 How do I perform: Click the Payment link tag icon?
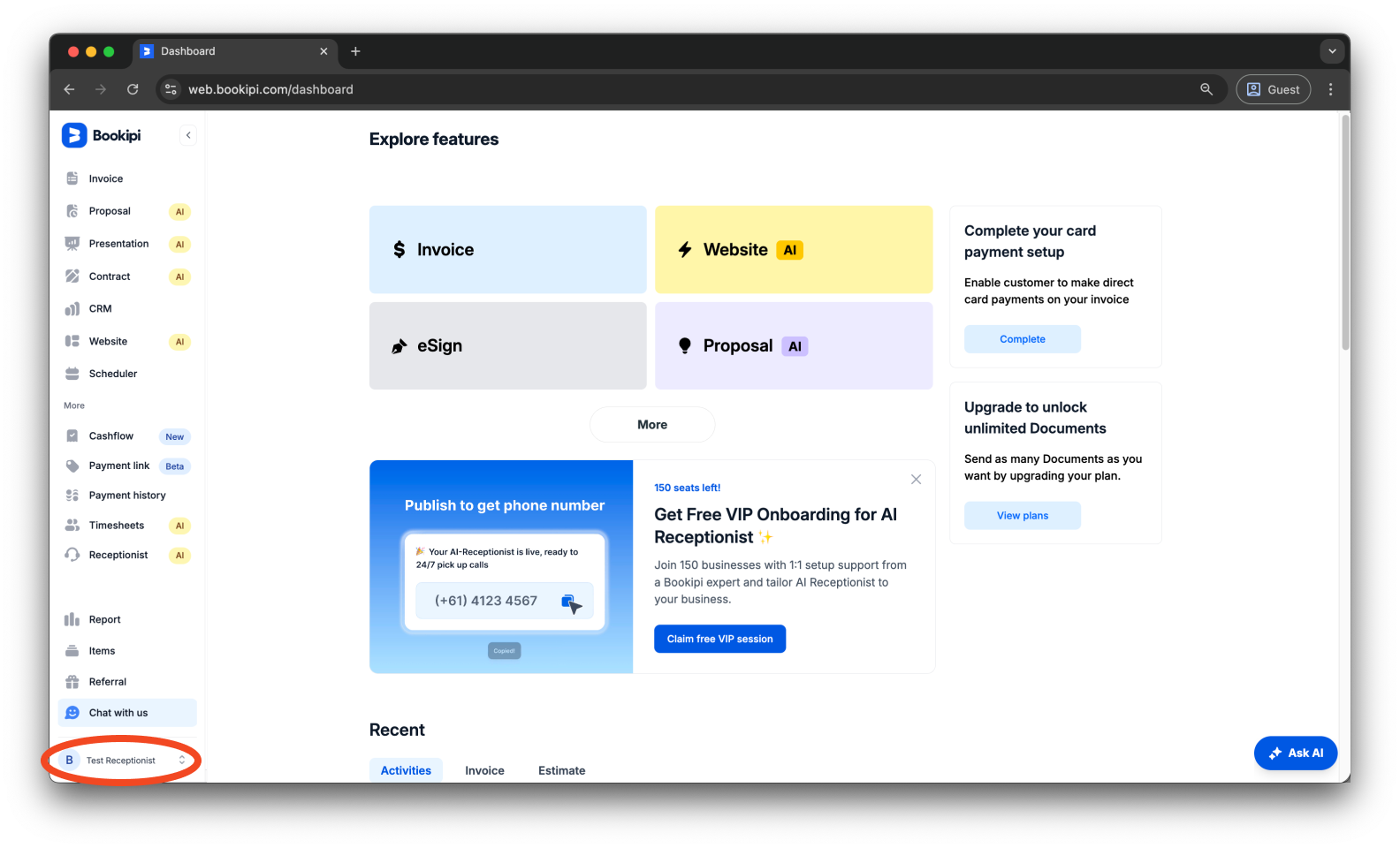point(72,466)
